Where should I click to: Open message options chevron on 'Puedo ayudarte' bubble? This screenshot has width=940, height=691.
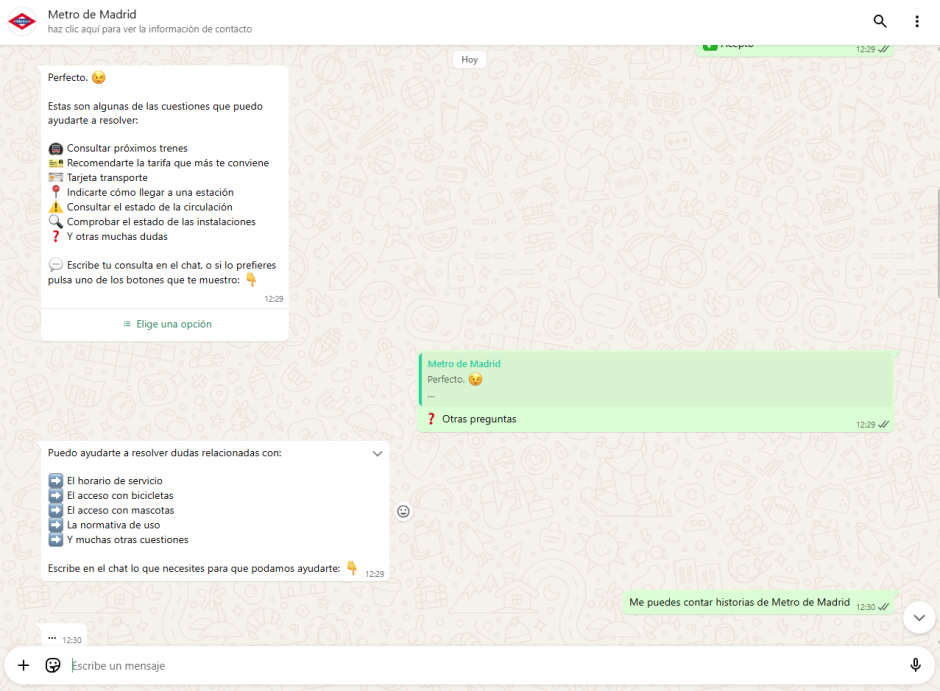377,454
